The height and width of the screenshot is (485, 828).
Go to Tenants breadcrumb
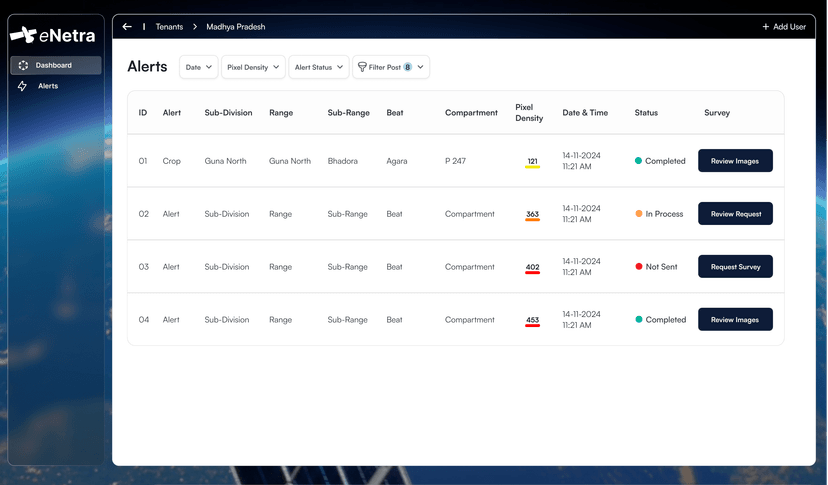[x=169, y=27]
